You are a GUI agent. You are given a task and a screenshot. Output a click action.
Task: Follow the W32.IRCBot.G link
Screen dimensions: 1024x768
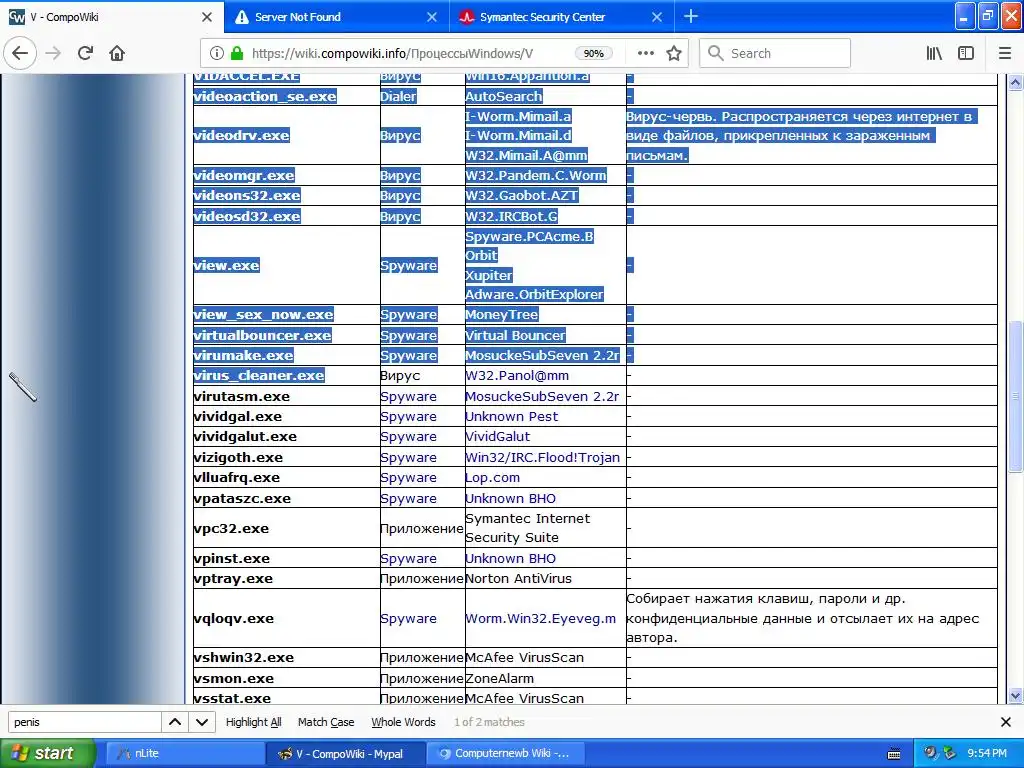point(511,216)
